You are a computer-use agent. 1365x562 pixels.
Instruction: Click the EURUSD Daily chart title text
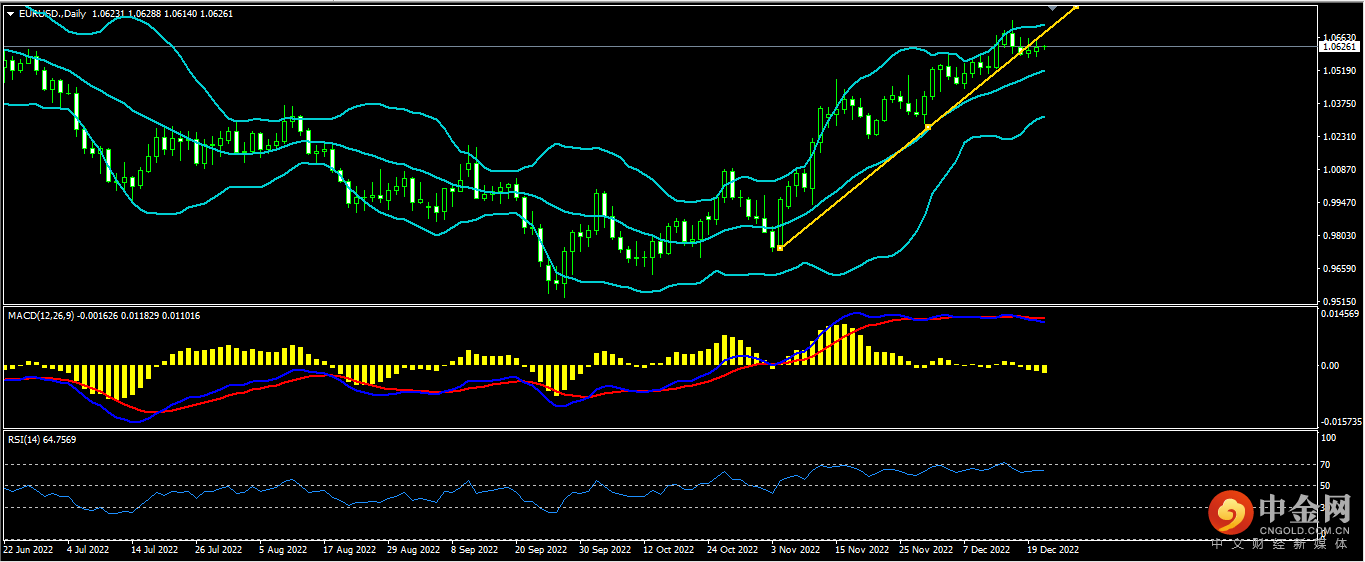coord(54,14)
